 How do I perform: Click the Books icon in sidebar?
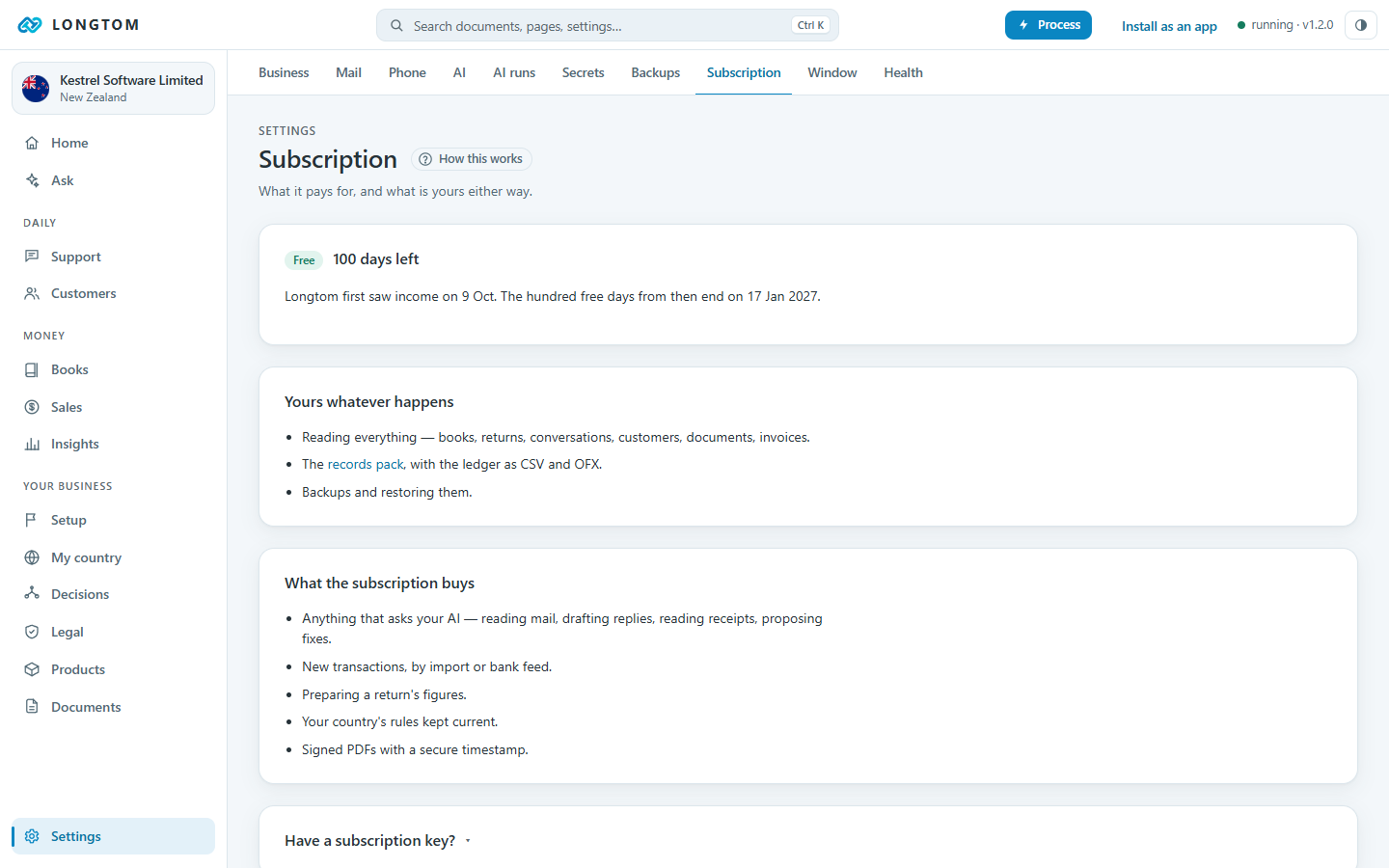click(32, 369)
